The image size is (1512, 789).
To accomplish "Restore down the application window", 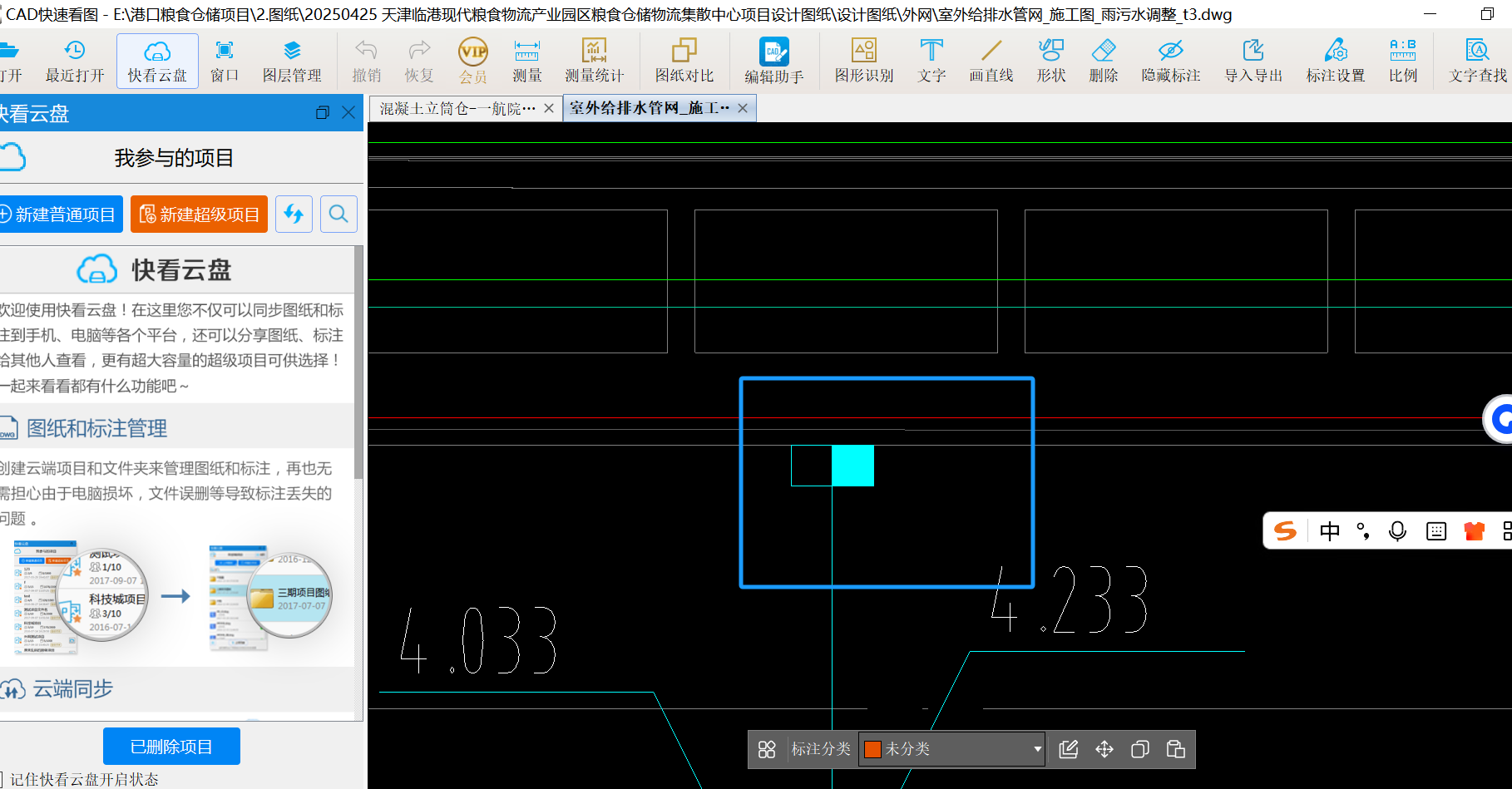I will tap(1487, 14).
